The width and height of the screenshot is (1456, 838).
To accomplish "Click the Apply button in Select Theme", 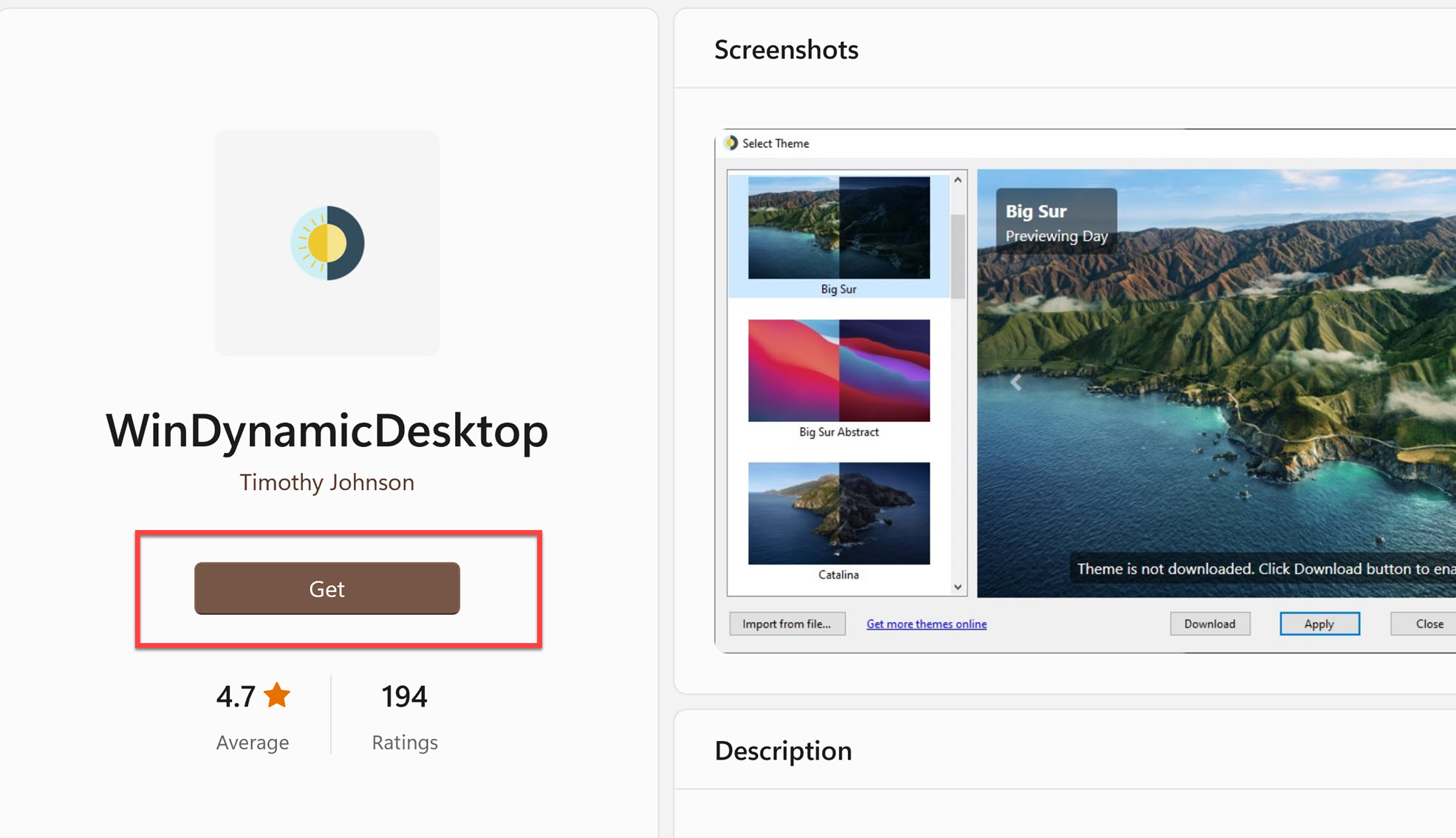I will click(1319, 623).
